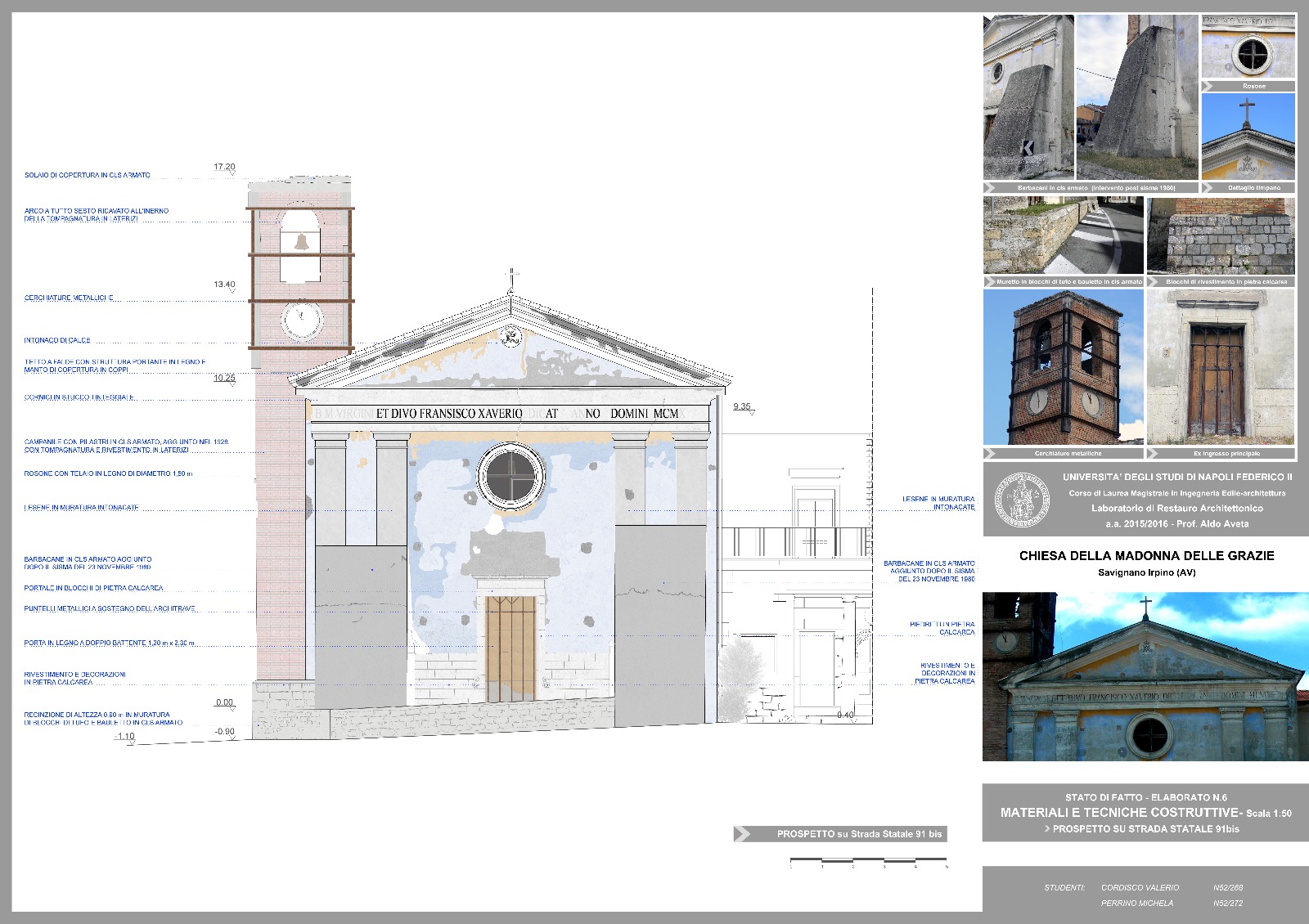
Task: Click the 'Rosone' caption label
Action: 1254,86
